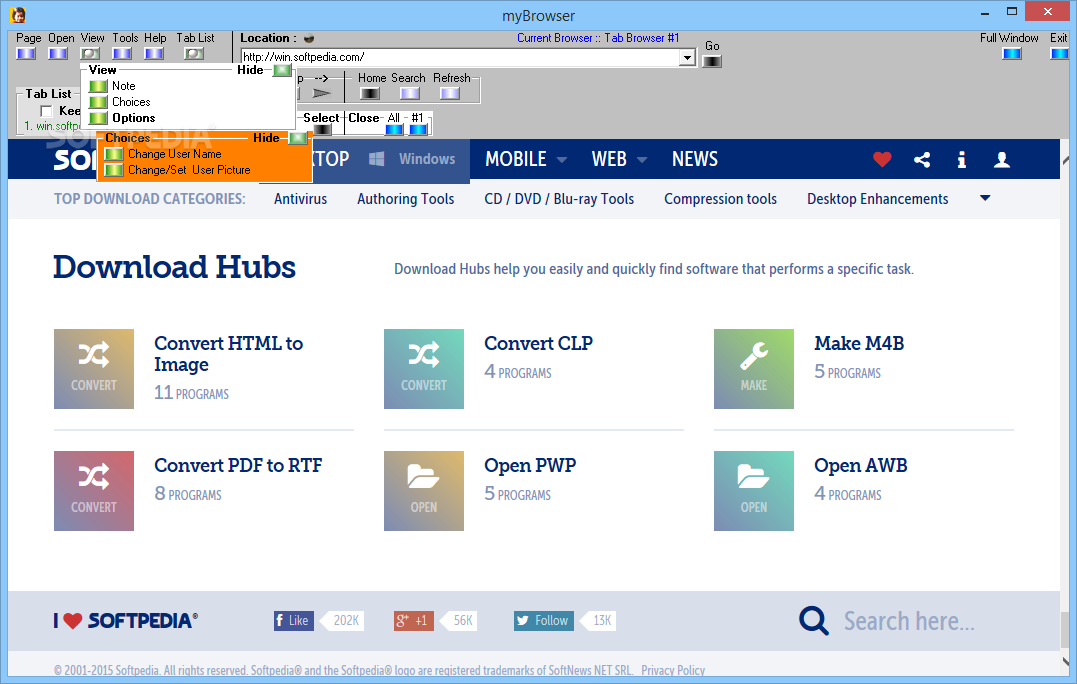This screenshot has width=1077, height=684.
Task: Open the Convert CLP hub link
Action: click(538, 343)
